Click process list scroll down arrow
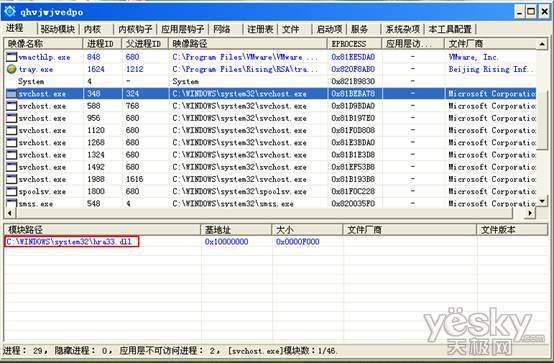This screenshot has width=554, height=363. coord(542,201)
